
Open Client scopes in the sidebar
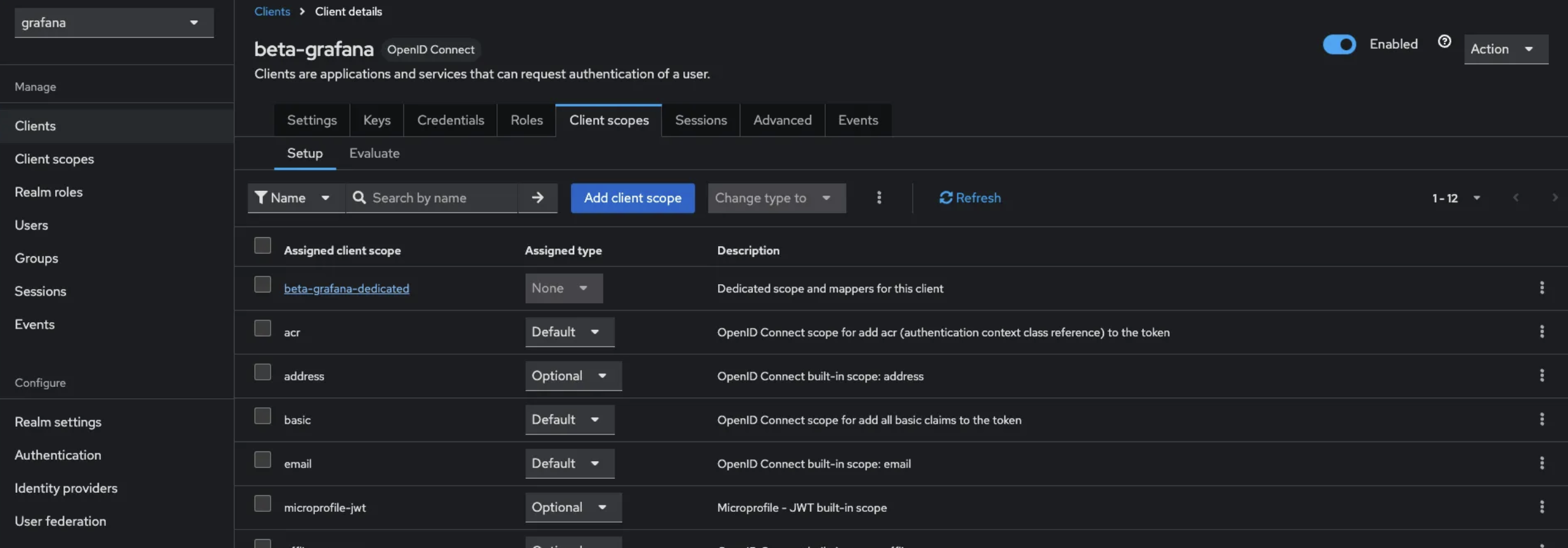[117, 159]
